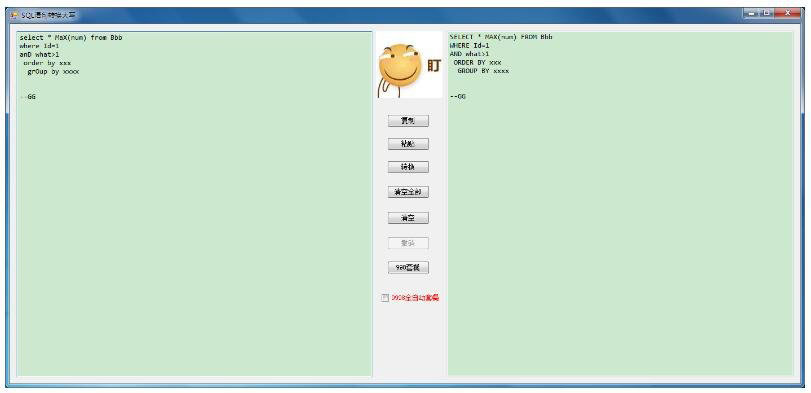
Task: Minimize the SQL tool window
Action: pos(752,13)
